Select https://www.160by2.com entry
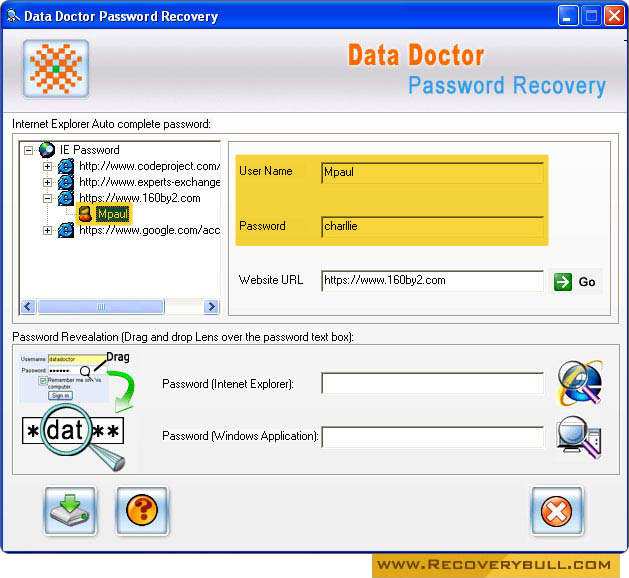This screenshot has width=629, height=578. [x=140, y=198]
